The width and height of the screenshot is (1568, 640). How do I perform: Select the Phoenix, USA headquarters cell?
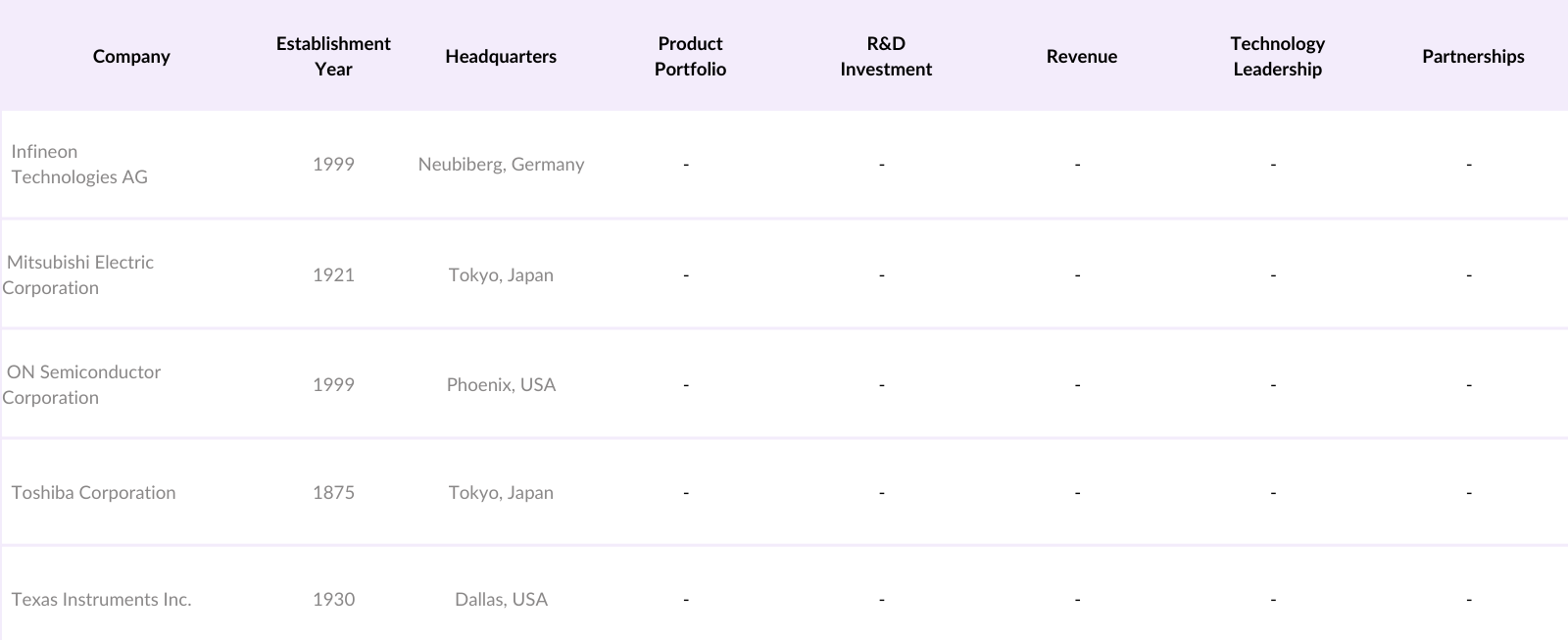pyautogui.click(x=501, y=385)
